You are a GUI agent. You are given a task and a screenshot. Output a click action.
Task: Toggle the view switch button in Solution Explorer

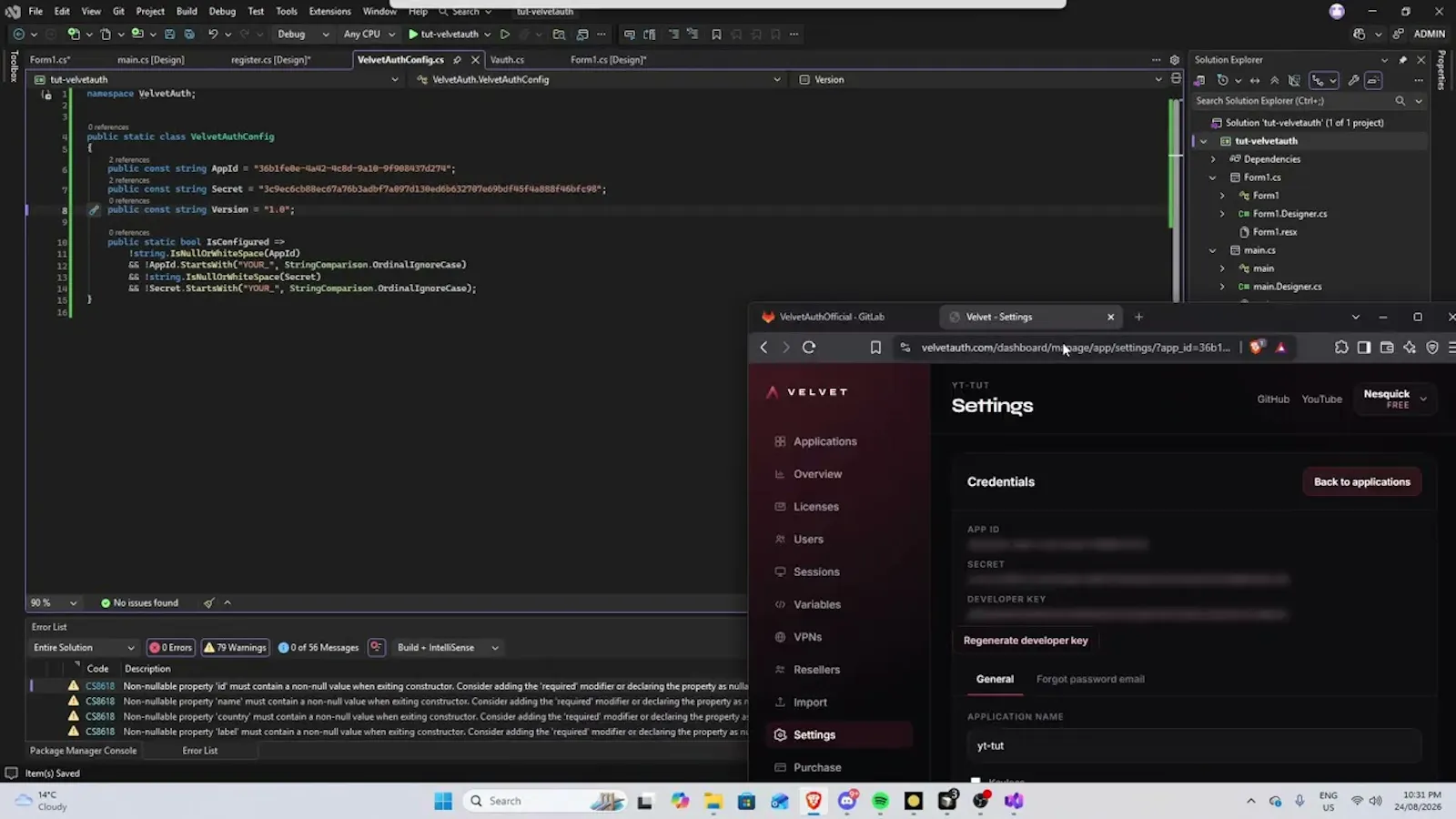click(x=1322, y=80)
